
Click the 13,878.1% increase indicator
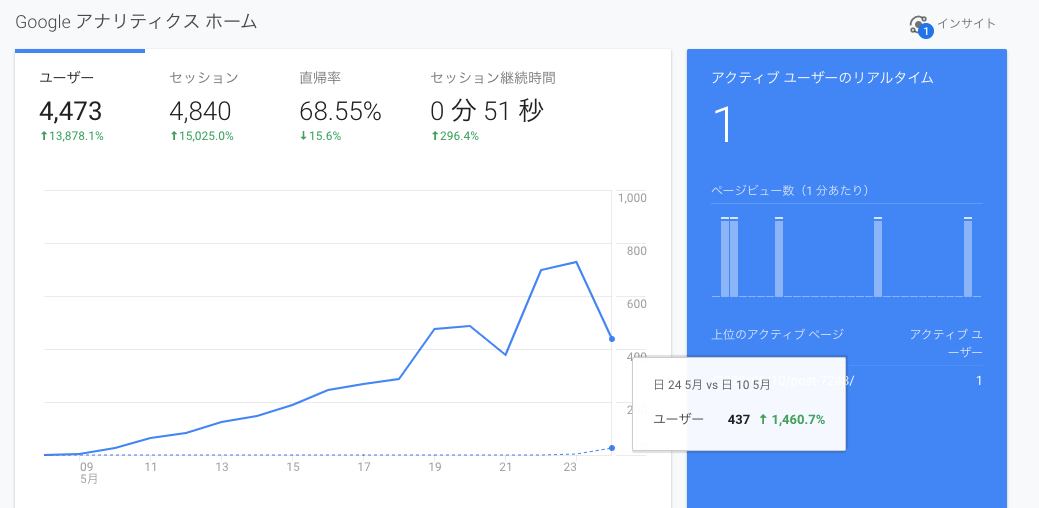[x=72, y=136]
